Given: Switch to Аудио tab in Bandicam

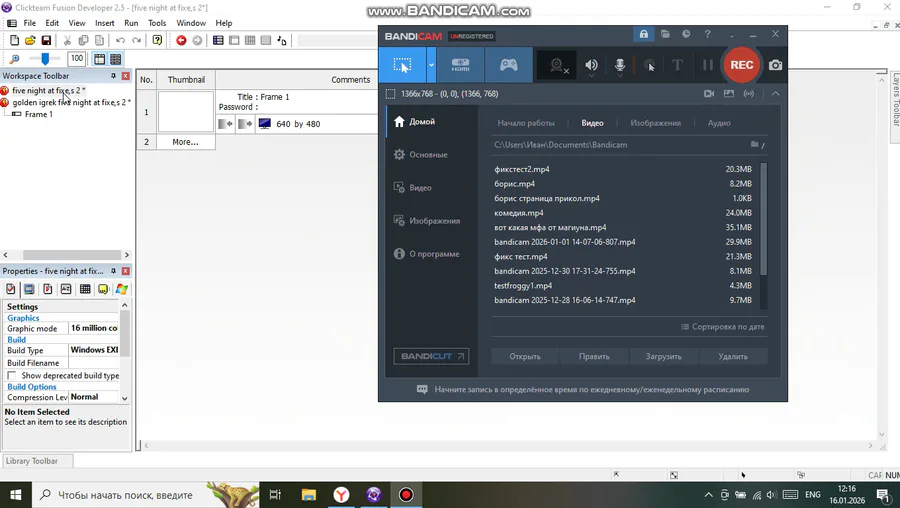Looking at the screenshot, I should (719, 123).
